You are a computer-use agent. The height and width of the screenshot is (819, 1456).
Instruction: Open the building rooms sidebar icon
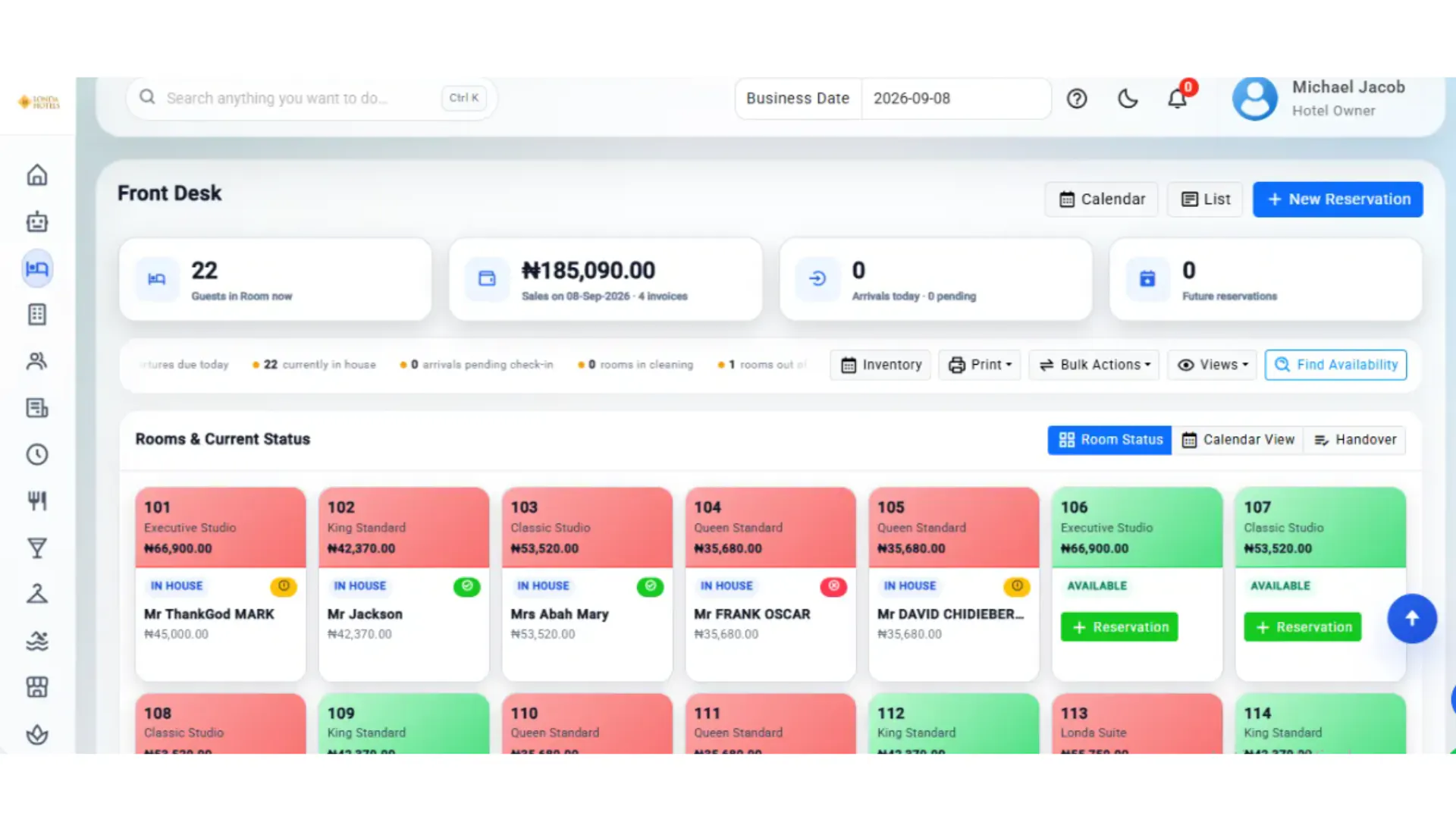tap(37, 315)
